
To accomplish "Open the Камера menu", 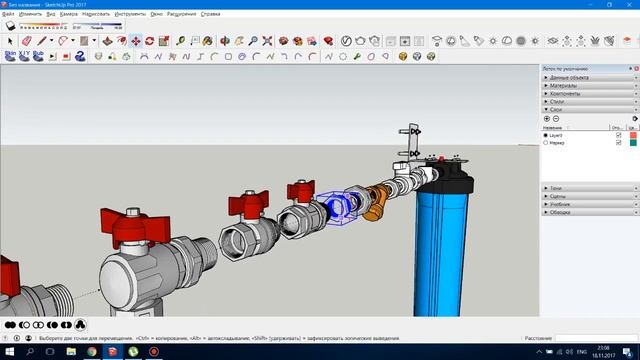I will tap(69, 14).
